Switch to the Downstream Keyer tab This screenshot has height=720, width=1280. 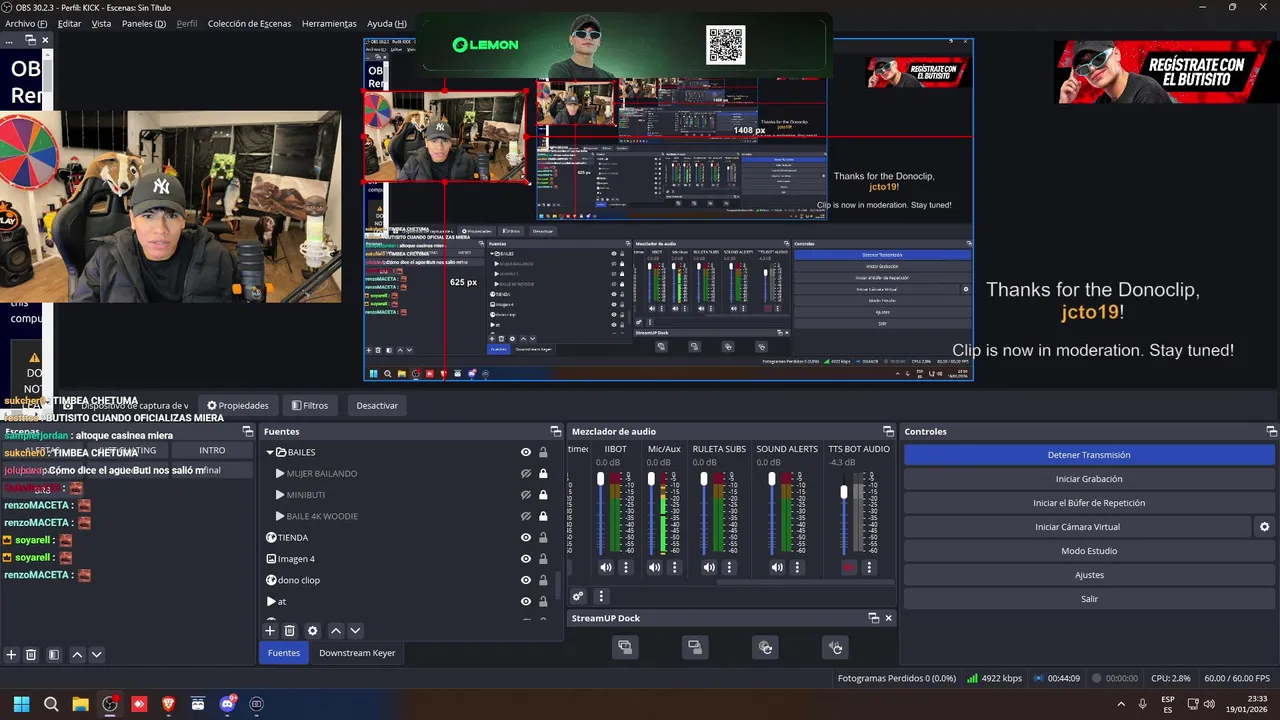click(x=357, y=653)
